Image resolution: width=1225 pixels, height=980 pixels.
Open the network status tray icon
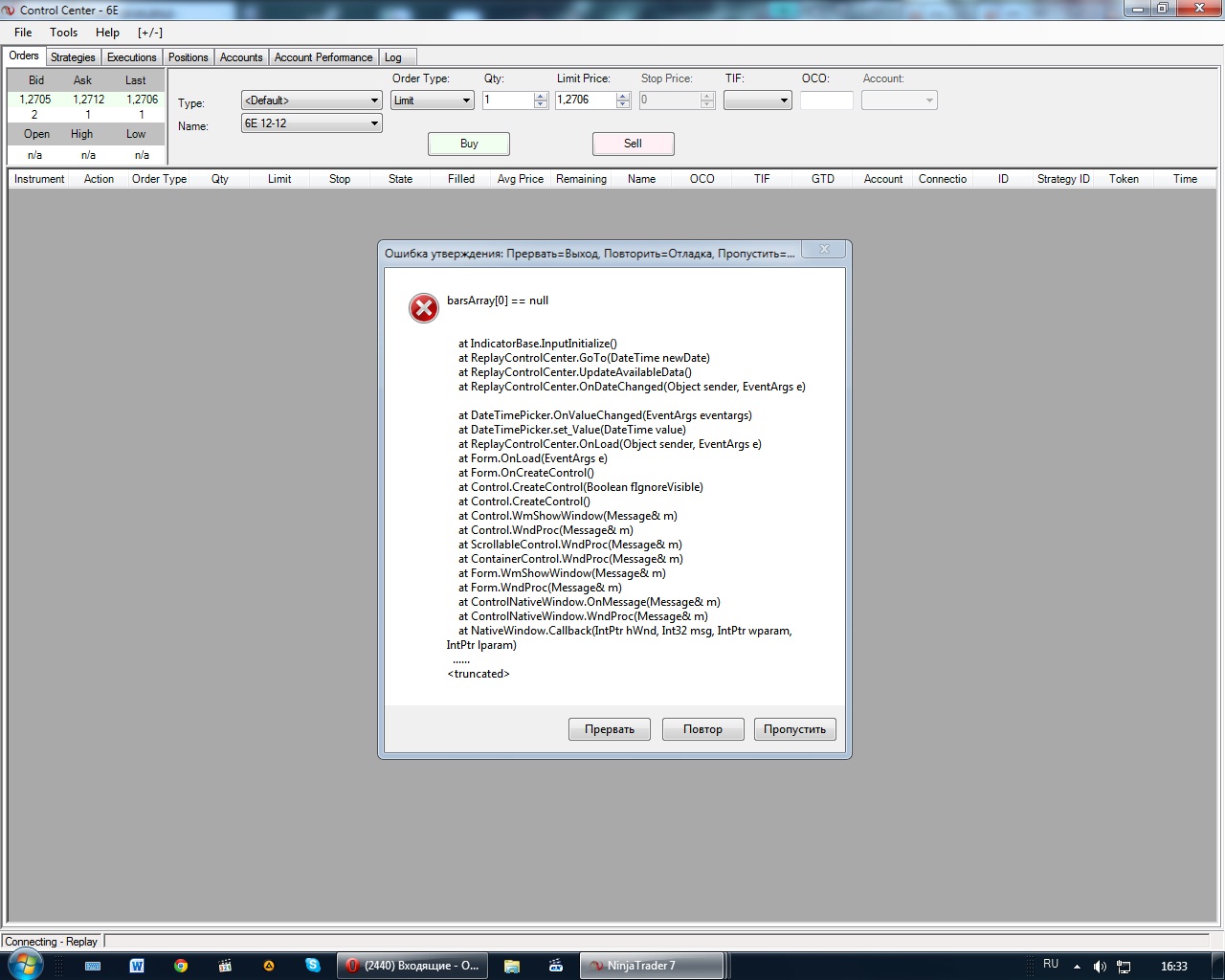point(1125,967)
